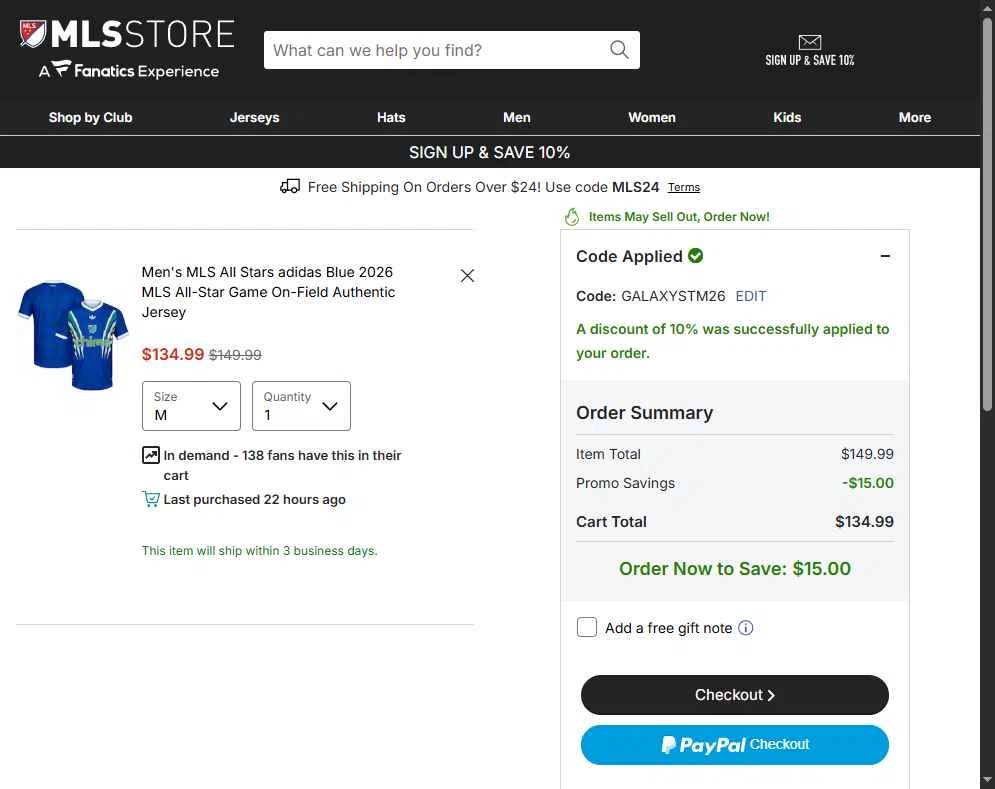
Task: Click the black Checkout button
Action: pos(734,695)
